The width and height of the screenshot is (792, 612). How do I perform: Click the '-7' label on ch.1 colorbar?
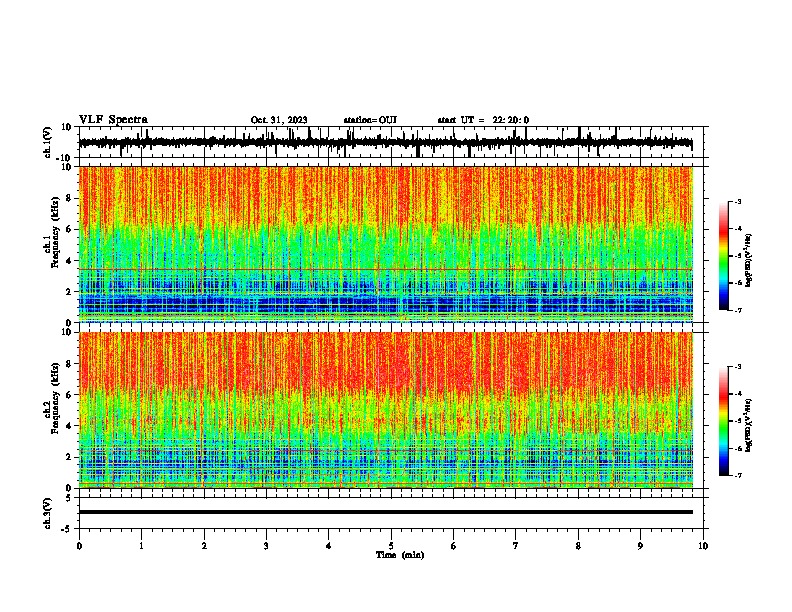click(x=736, y=311)
